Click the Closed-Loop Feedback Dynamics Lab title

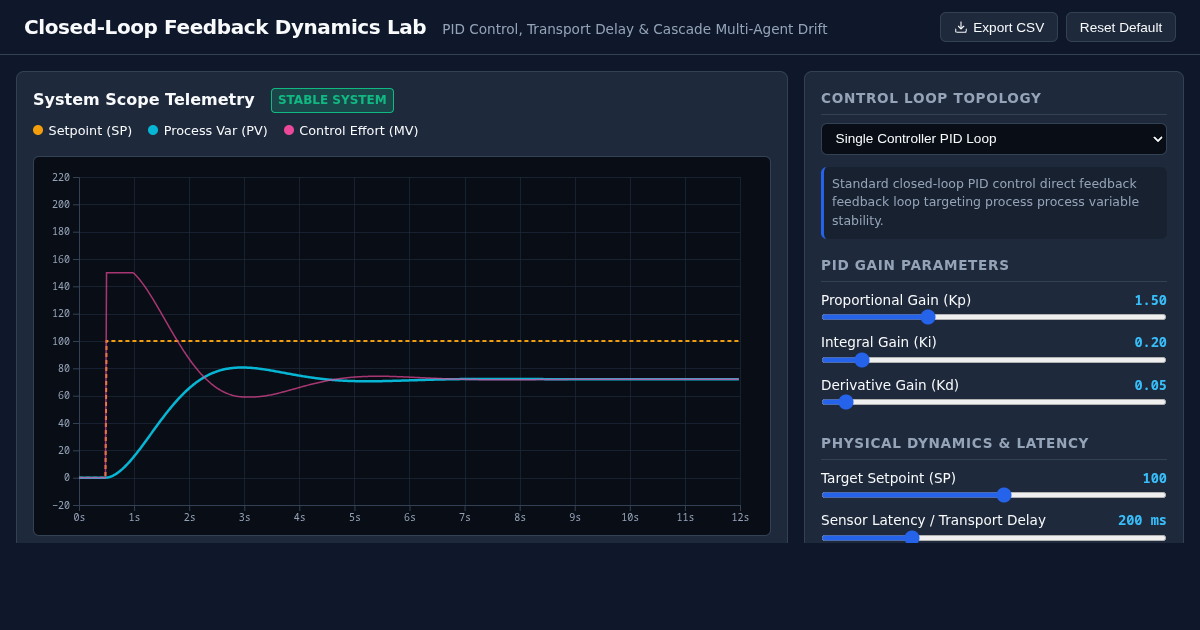(225, 27)
